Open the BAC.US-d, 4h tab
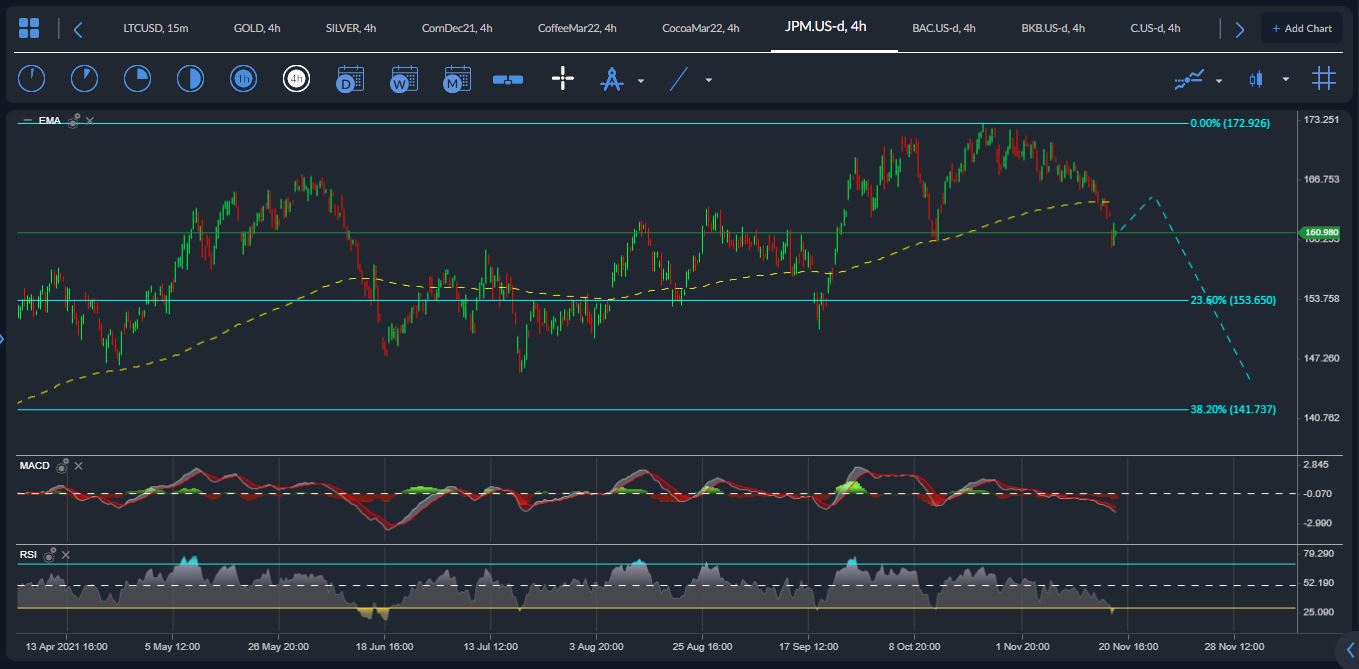 943,28
